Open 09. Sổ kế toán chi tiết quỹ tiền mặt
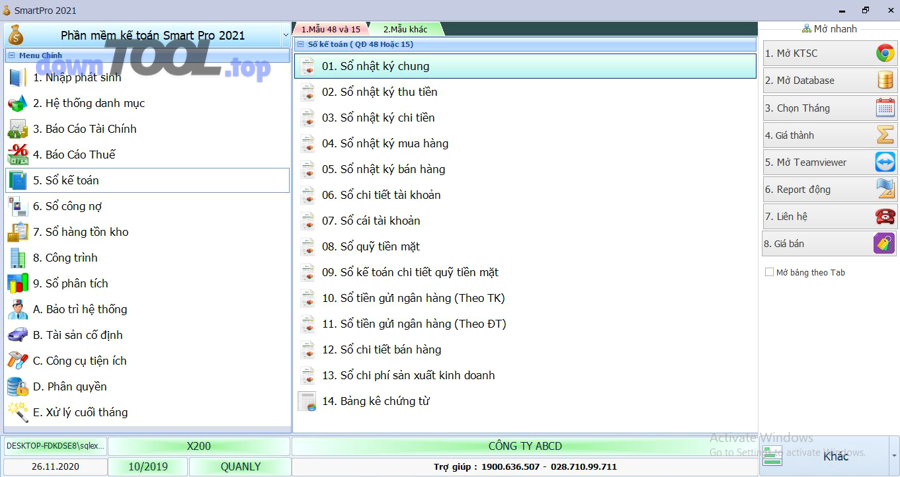This screenshot has width=900, height=477. (525, 272)
